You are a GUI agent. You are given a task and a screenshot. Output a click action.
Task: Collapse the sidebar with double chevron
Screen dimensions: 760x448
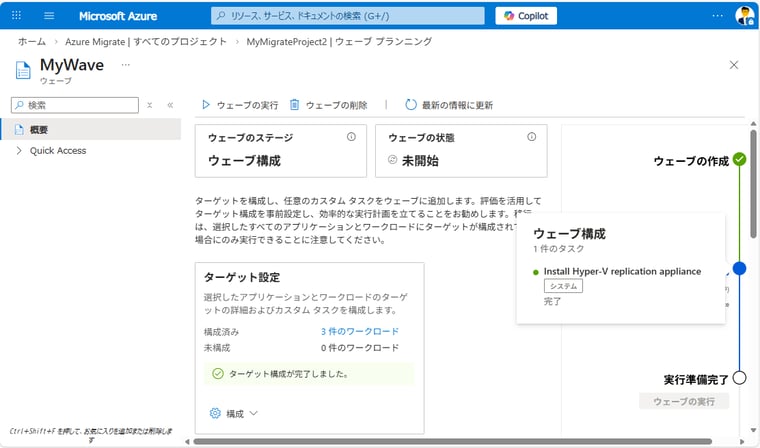[x=170, y=105]
